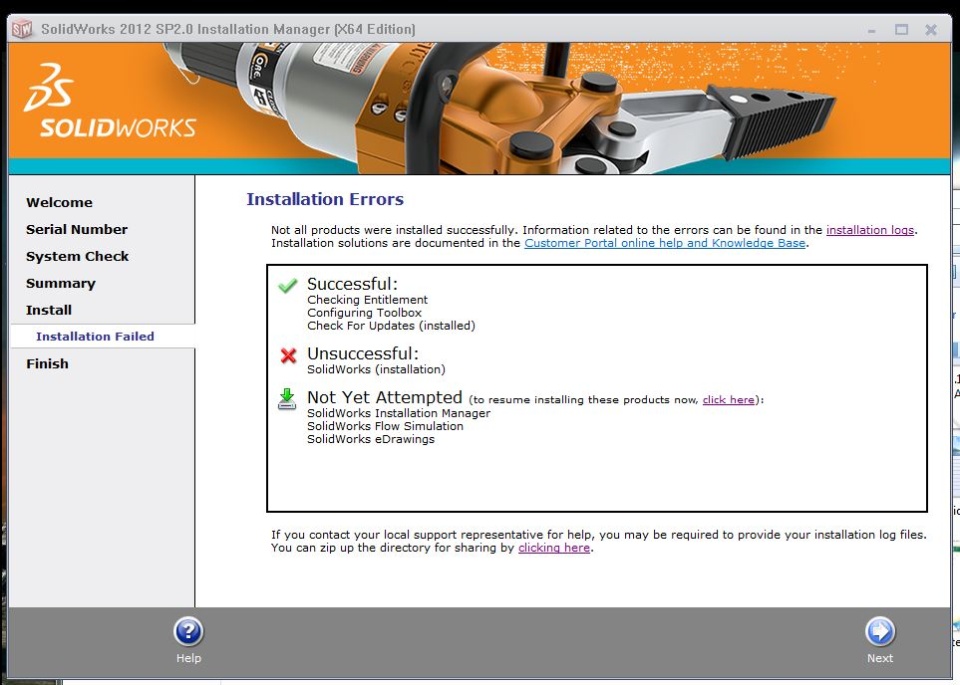Image resolution: width=960 pixels, height=685 pixels.
Task: Click 'SolidWorks eDrawings' pending entry
Action: [x=371, y=439]
